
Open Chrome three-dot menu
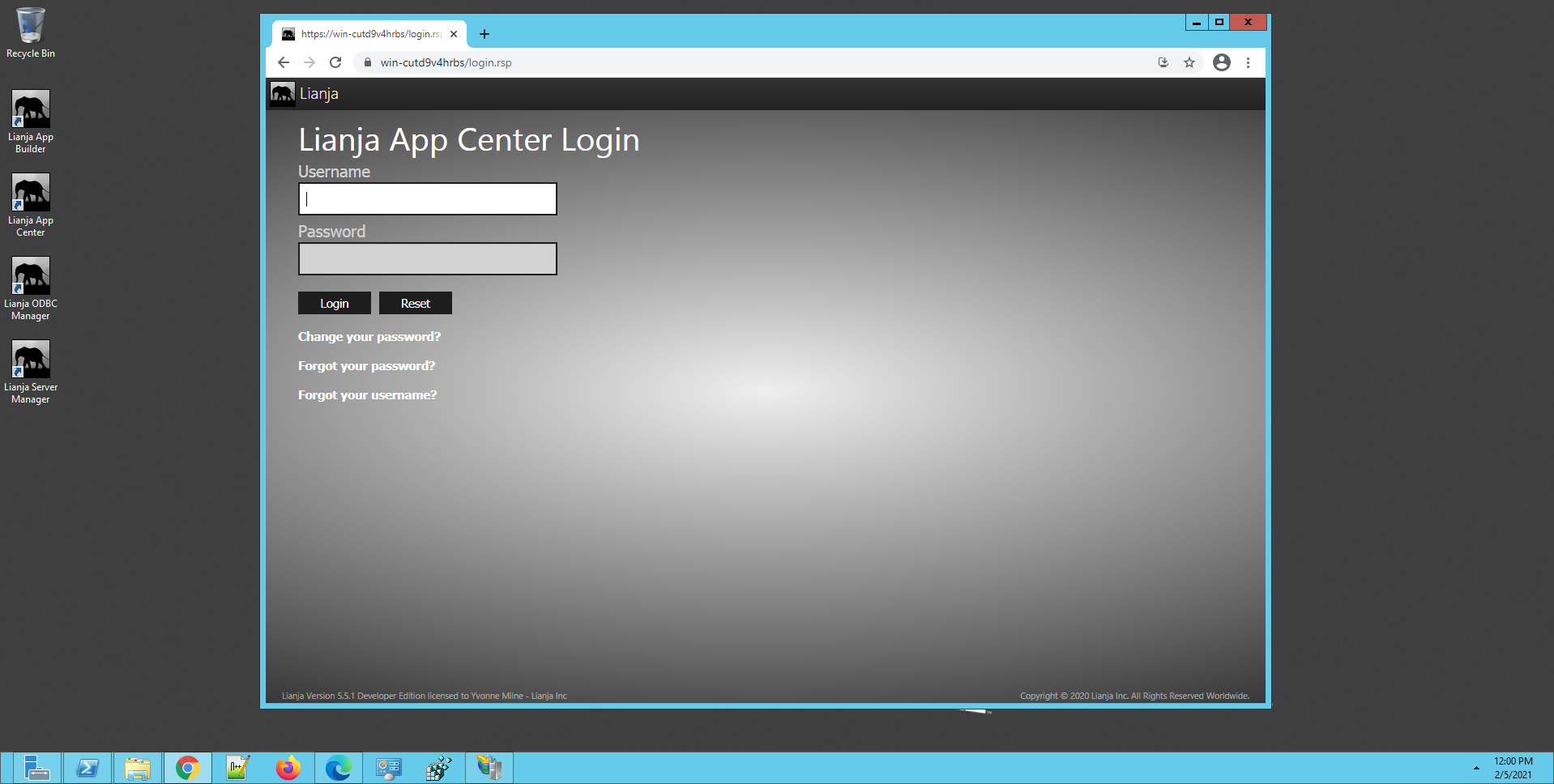(1248, 62)
